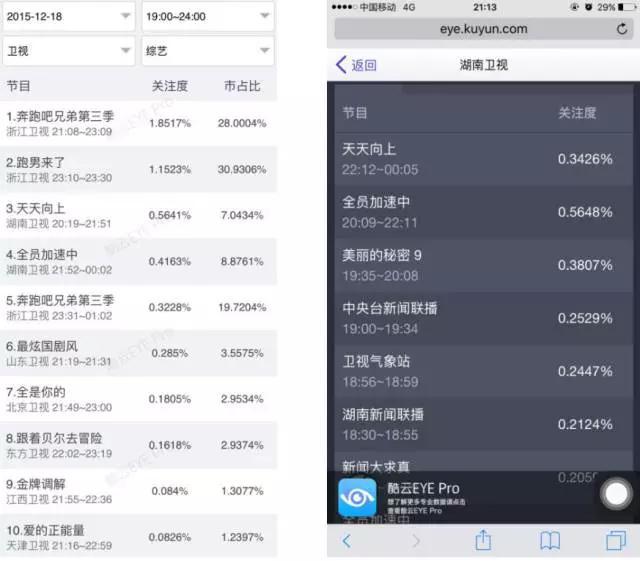This screenshot has width=640, height=561.
Task: Expand the 综艺 genre dropdown
Action: (x=208, y=51)
